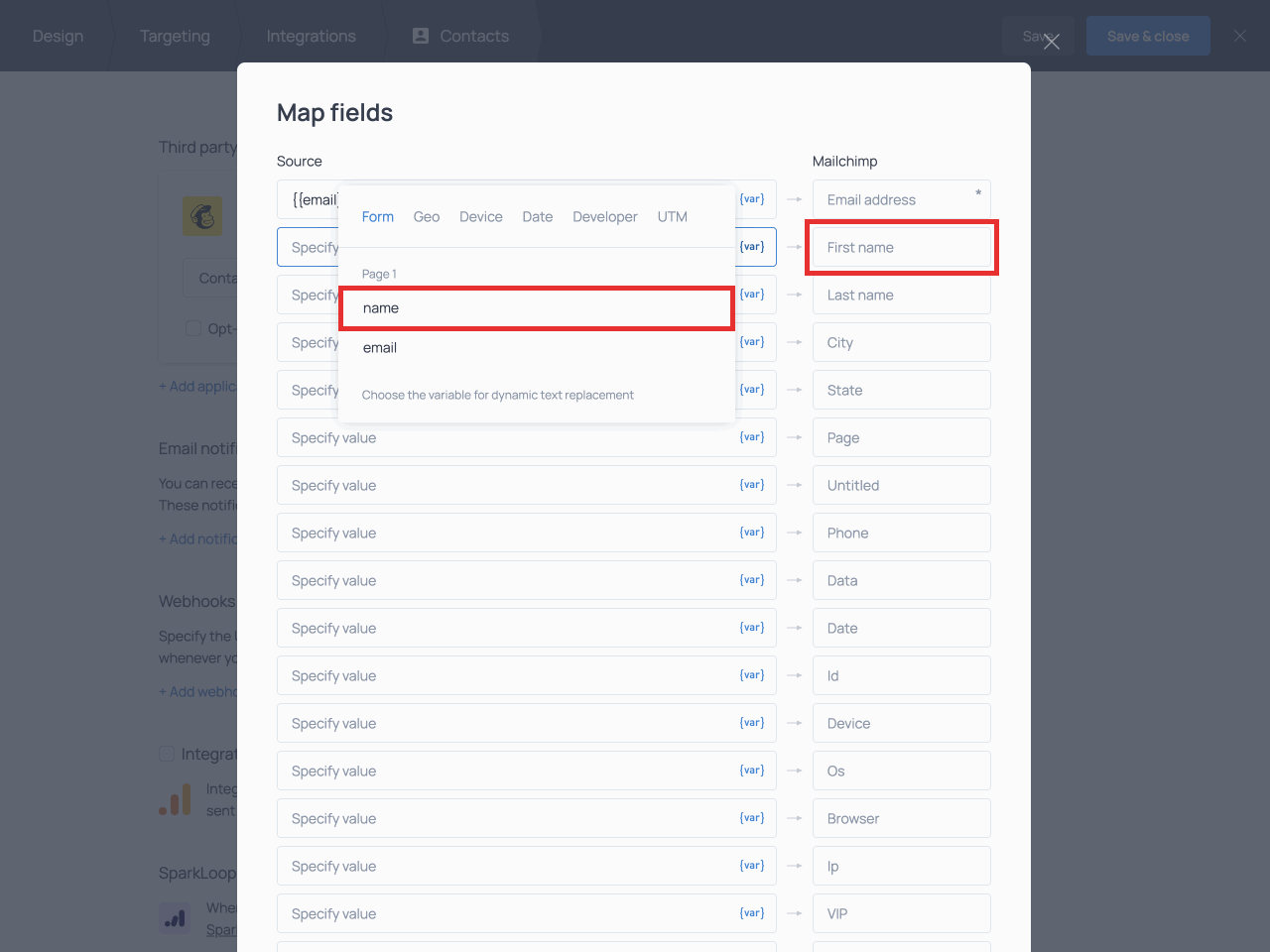Image resolution: width=1270 pixels, height=952 pixels.
Task: Select the UTM variables tab
Action: coord(672,217)
